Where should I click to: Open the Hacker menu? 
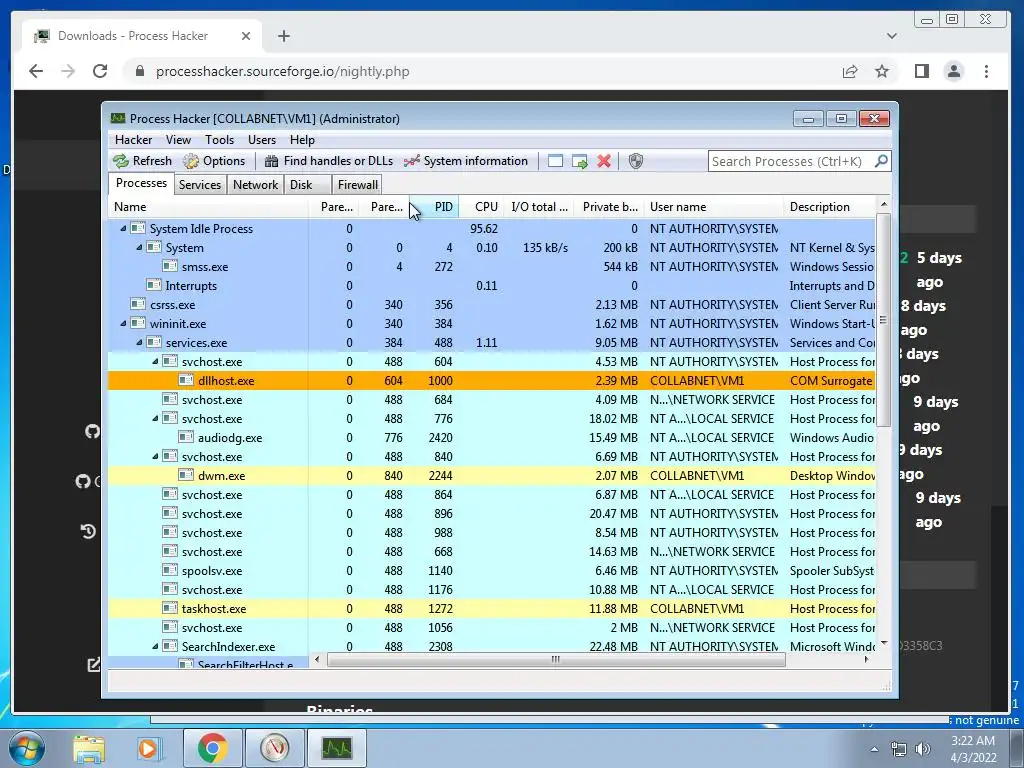pyautogui.click(x=133, y=140)
